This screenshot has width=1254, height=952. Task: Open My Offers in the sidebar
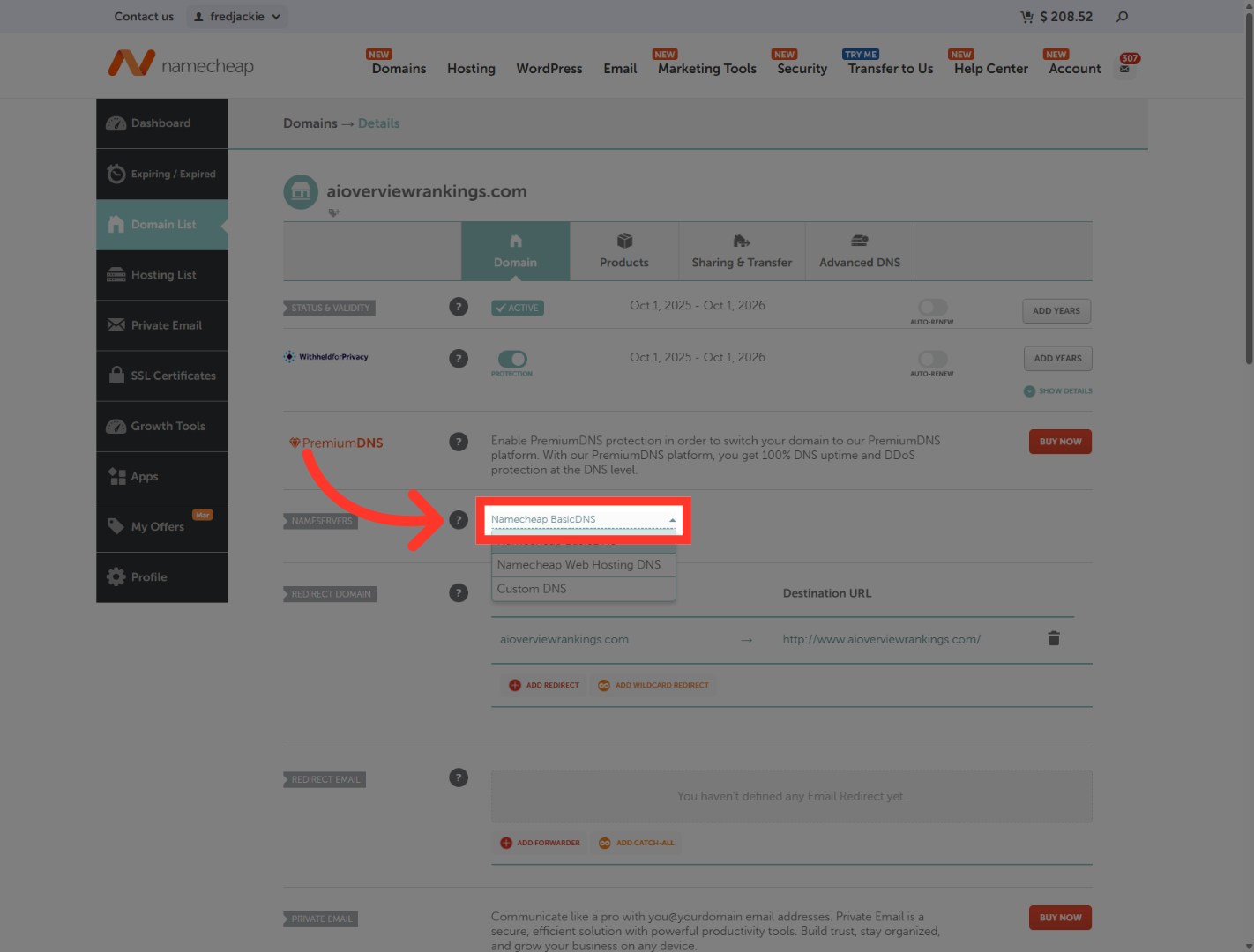[x=157, y=526]
